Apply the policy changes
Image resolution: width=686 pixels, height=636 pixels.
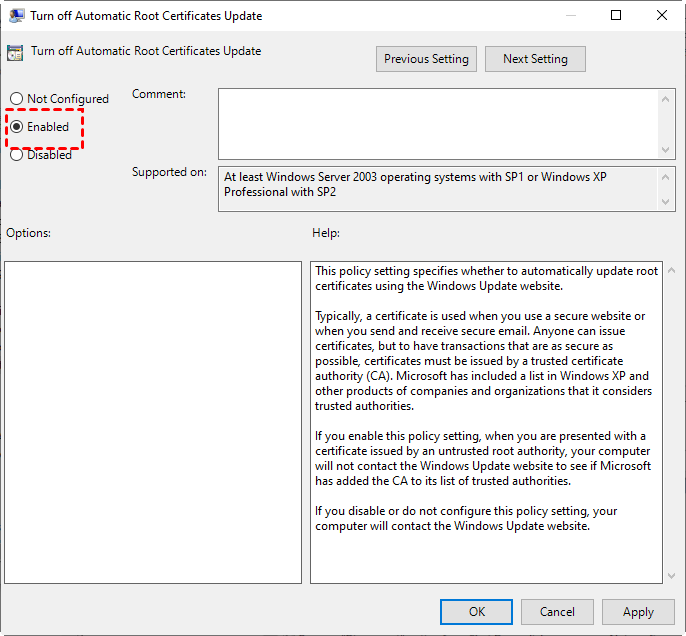(638, 612)
